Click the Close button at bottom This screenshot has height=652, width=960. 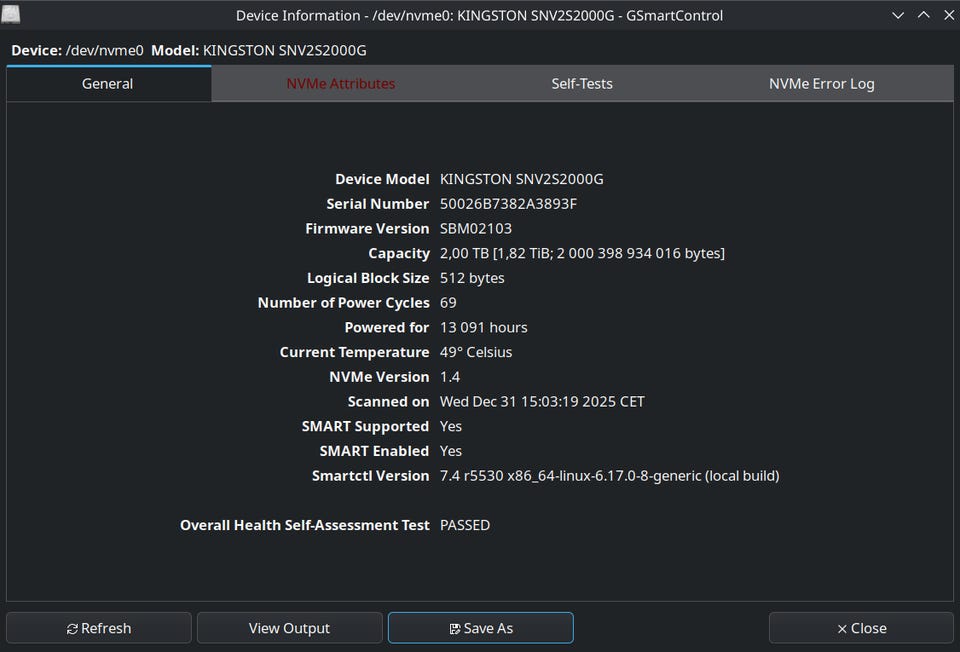[x=861, y=628]
